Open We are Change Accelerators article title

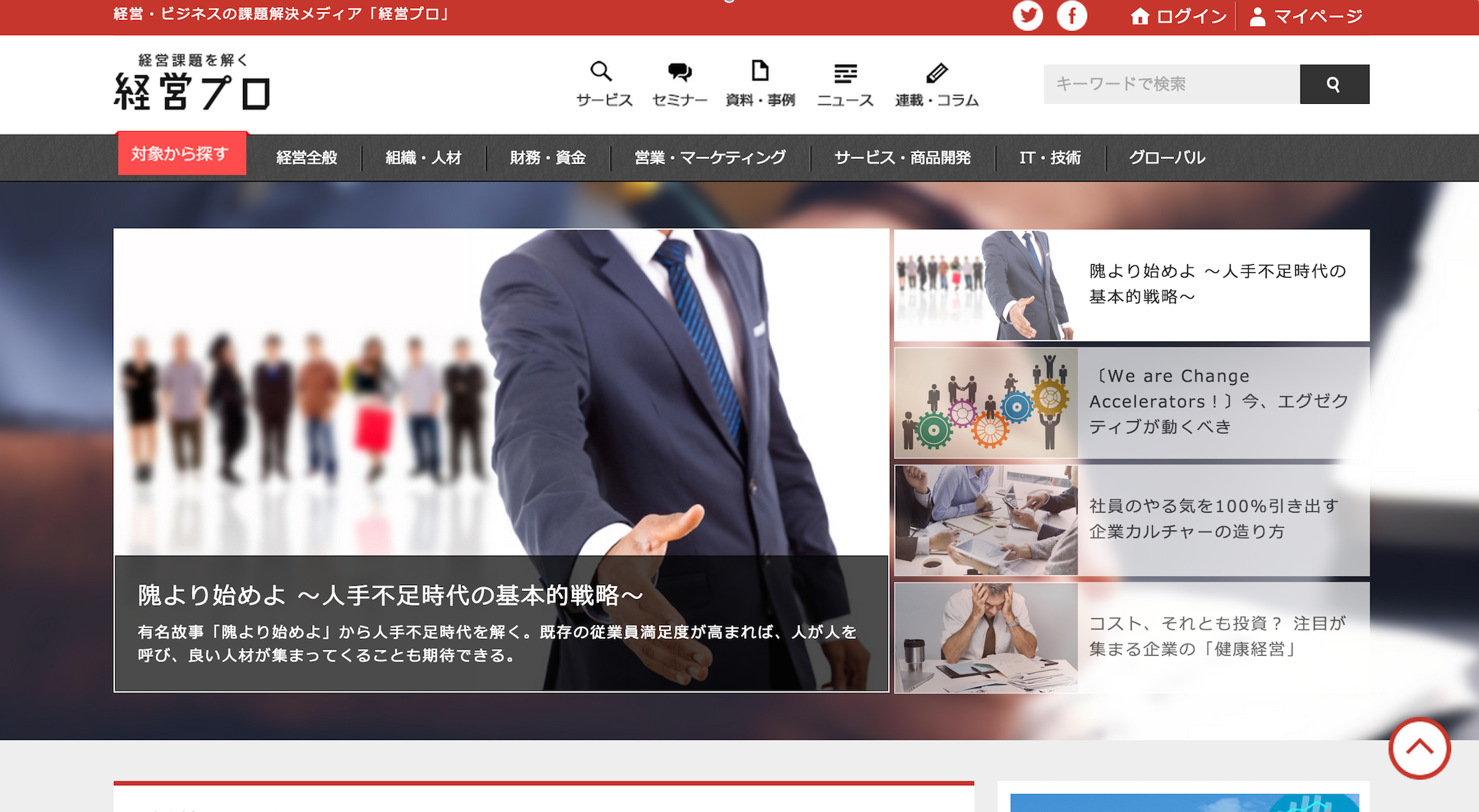pyautogui.click(x=1219, y=401)
